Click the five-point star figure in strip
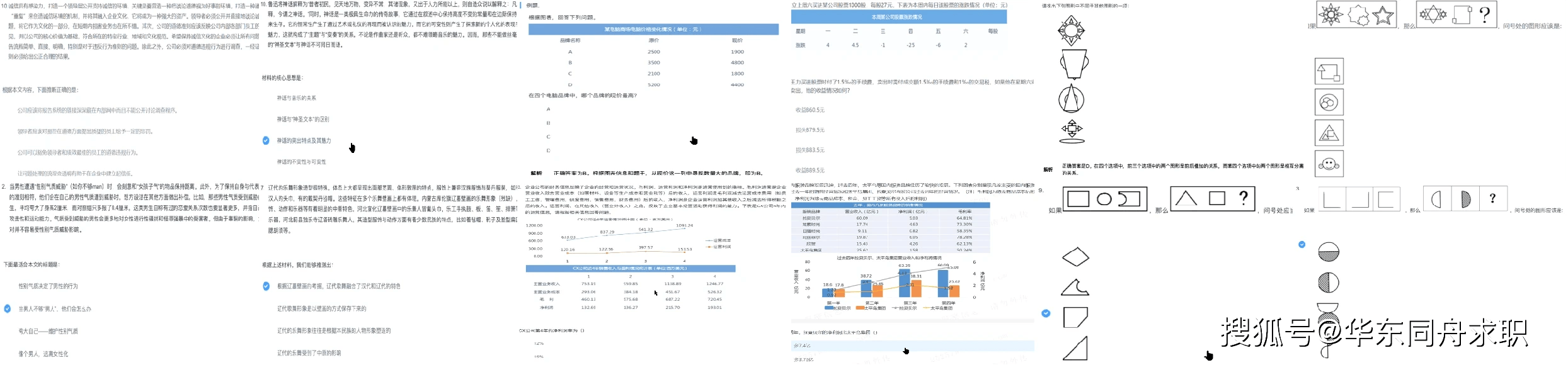 tap(1383, 15)
